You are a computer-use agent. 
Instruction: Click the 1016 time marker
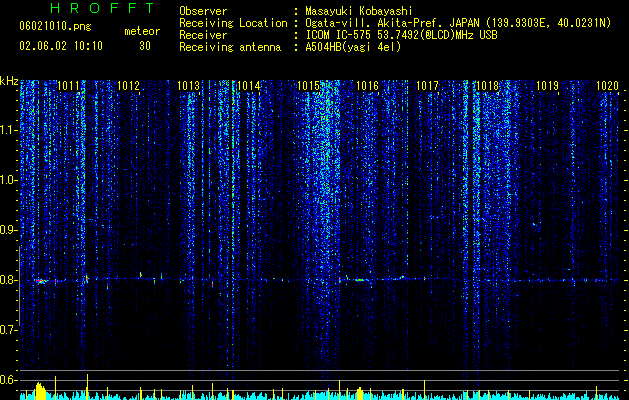(x=367, y=85)
